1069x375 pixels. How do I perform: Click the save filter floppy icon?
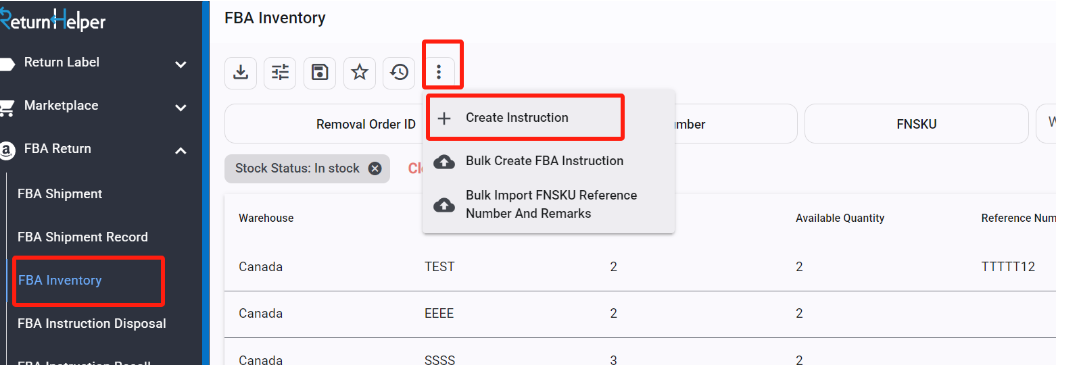[320, 72]
